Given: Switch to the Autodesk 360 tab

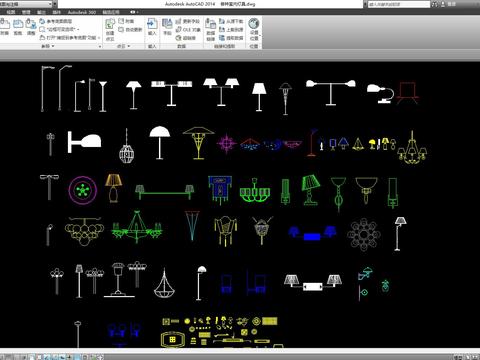Looking at the screenshot, I should (x=82, y=12).
